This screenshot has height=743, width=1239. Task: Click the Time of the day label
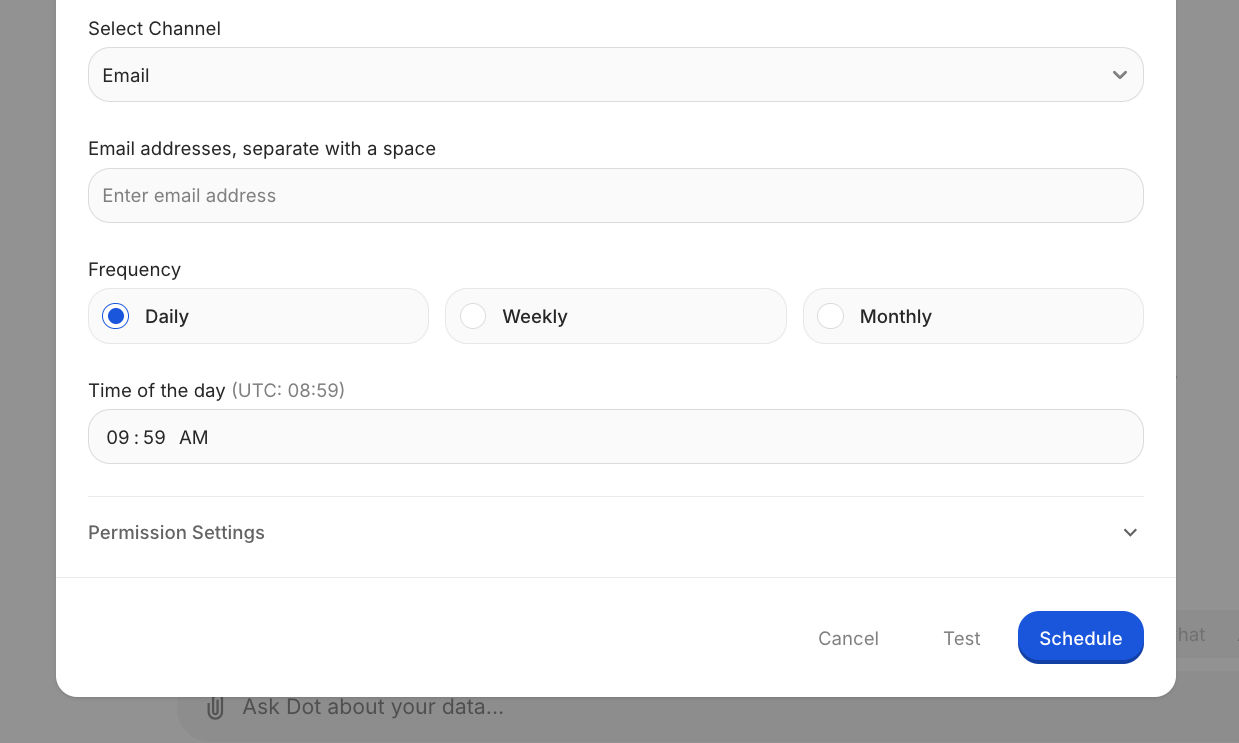(157, 391)
